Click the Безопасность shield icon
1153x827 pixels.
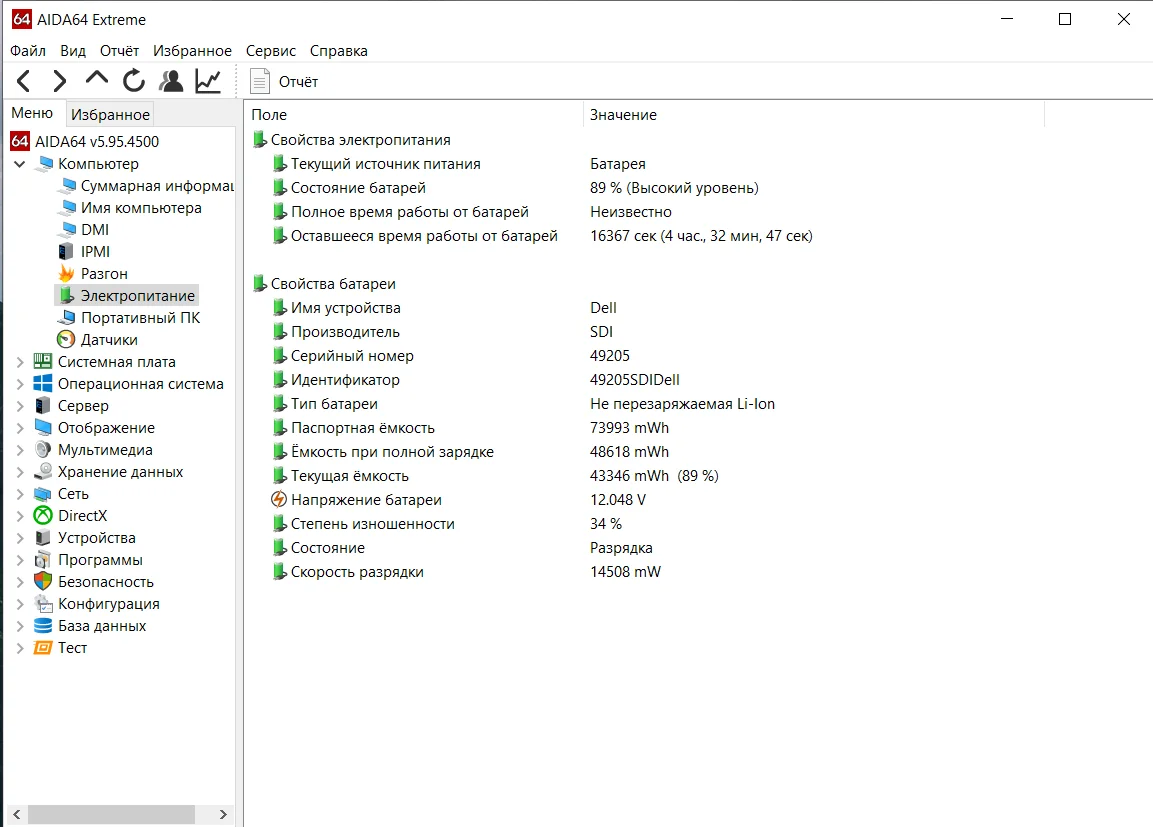click(43, 581)
